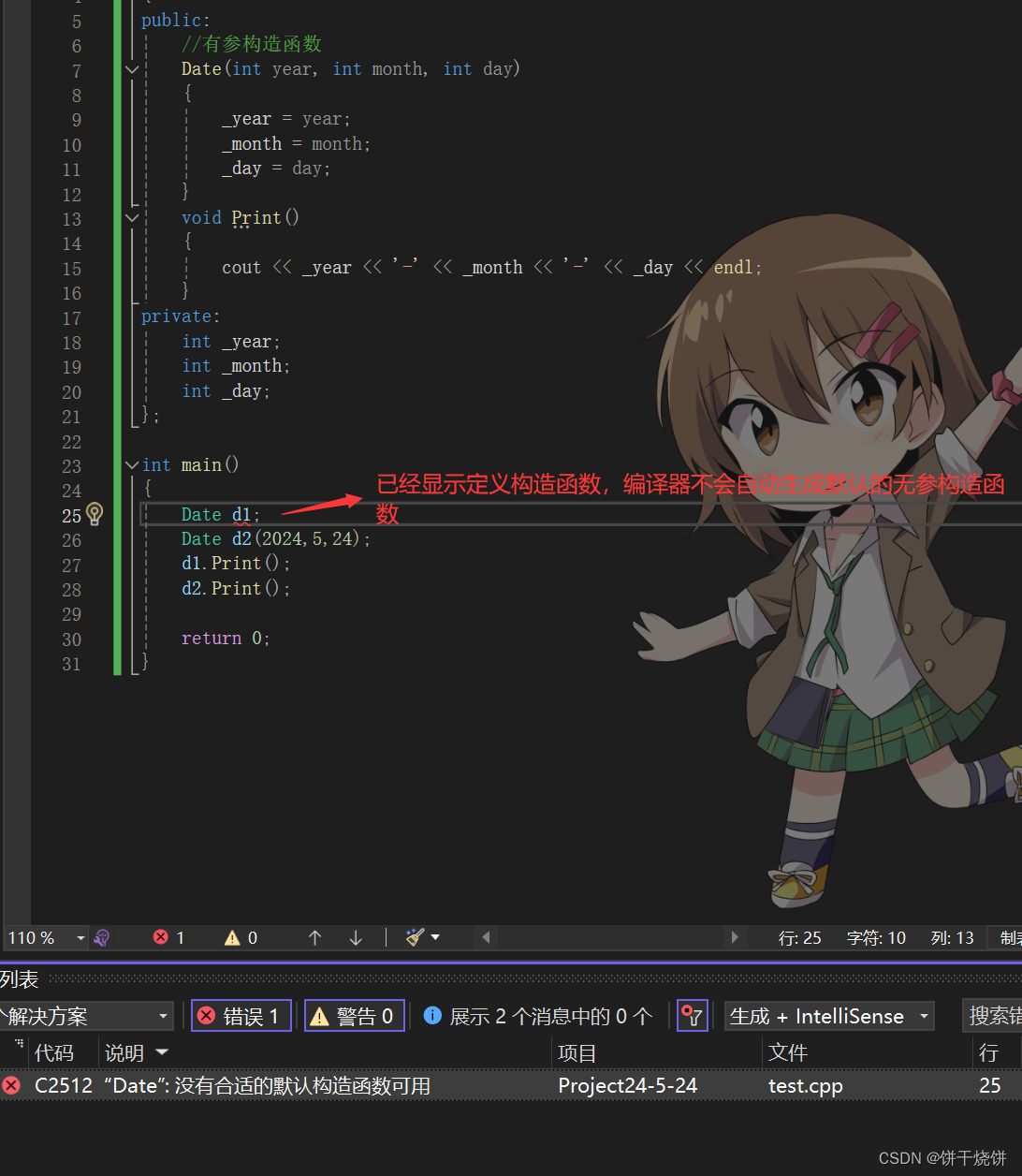Image resolution: width=1022 pixels, height=1176 pixels.
Task: Click the _year = year assignment on line 9
Action: 286,119
